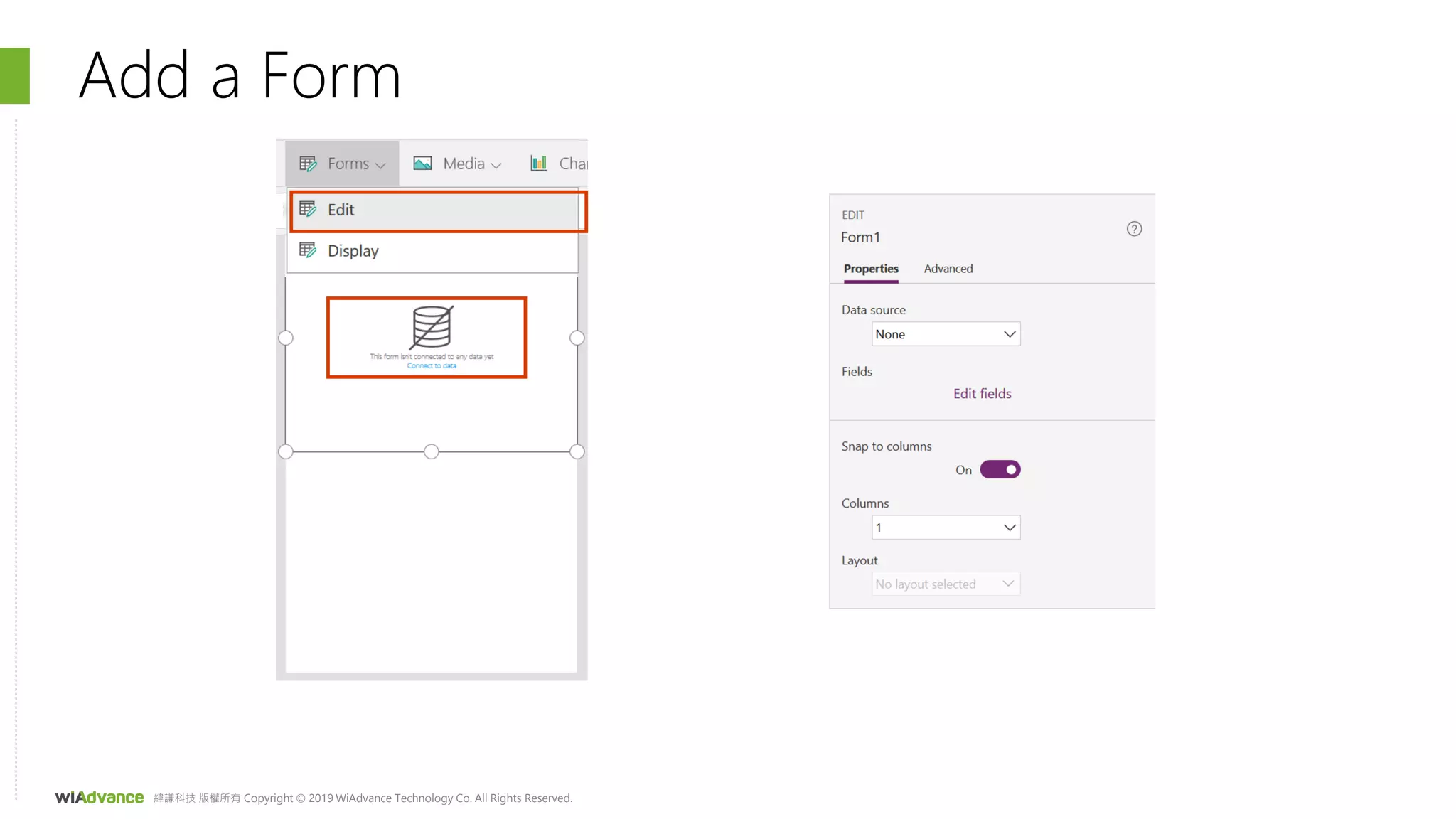
Task: Open the Layout dropdown
Action: click(x=946, y=584)
